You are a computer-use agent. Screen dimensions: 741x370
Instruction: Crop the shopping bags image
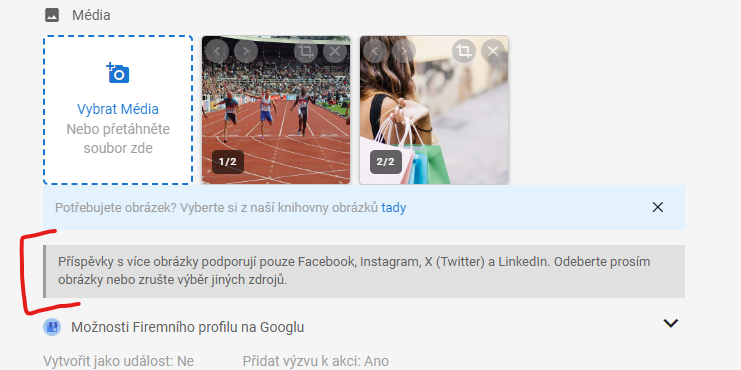(x=464, y=51)
